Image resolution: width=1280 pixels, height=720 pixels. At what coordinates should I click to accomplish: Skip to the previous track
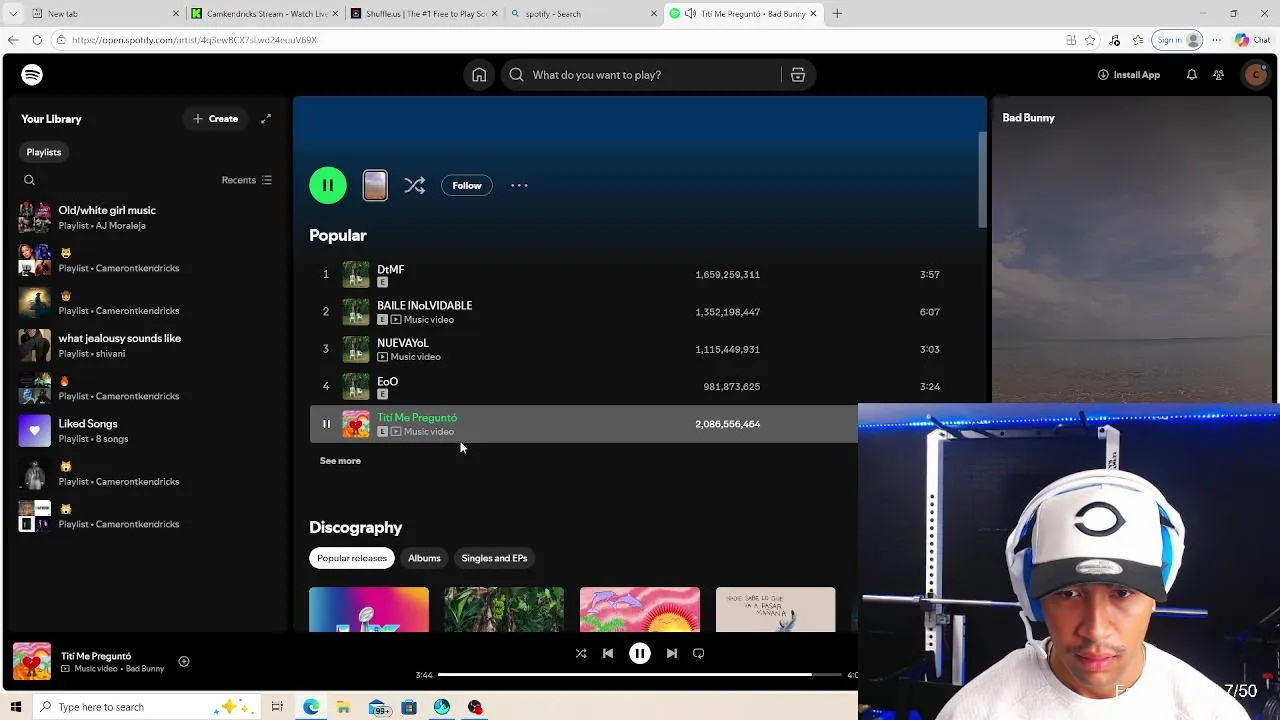coord(608,653)
